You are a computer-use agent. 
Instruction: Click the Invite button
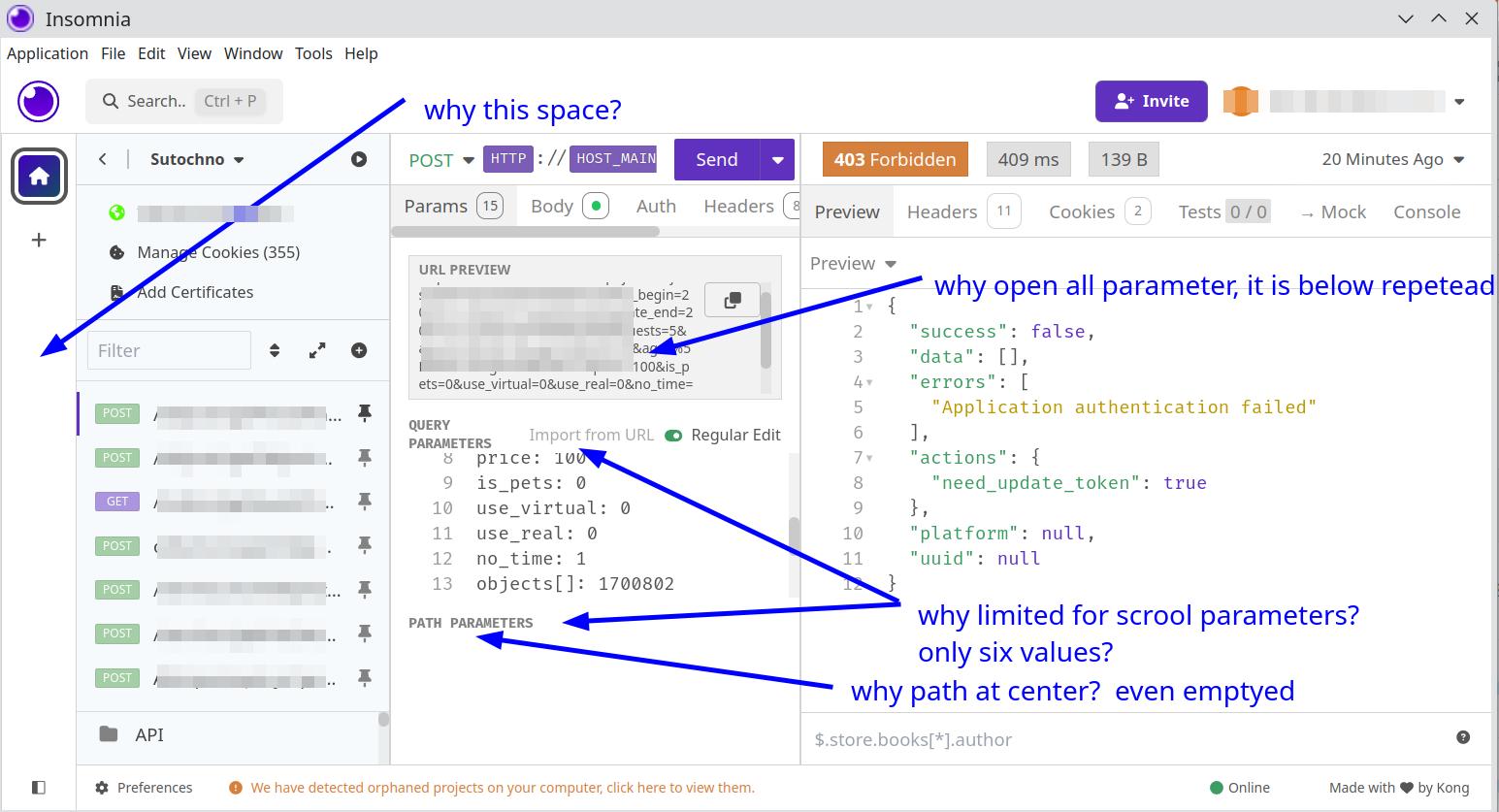click(1152, 101)
